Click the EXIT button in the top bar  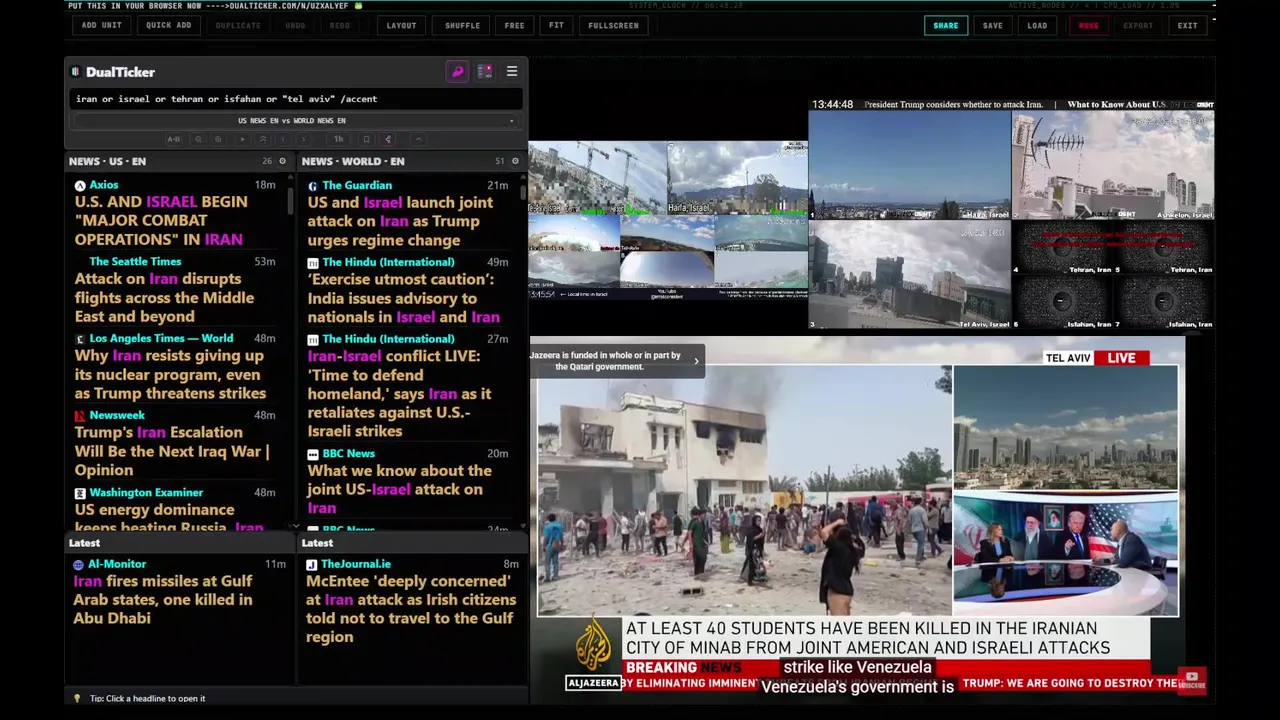click(x=1187, y=25)
